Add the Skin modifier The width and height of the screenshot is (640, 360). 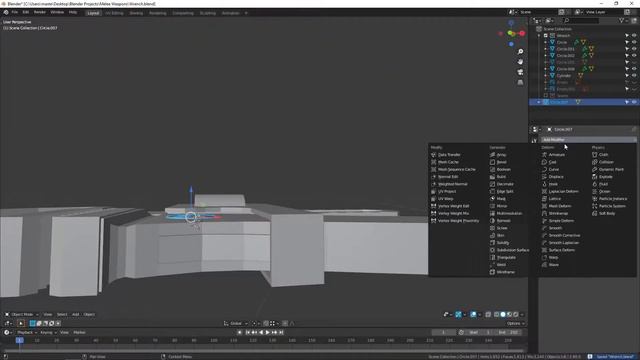click(x=498, y=236)
